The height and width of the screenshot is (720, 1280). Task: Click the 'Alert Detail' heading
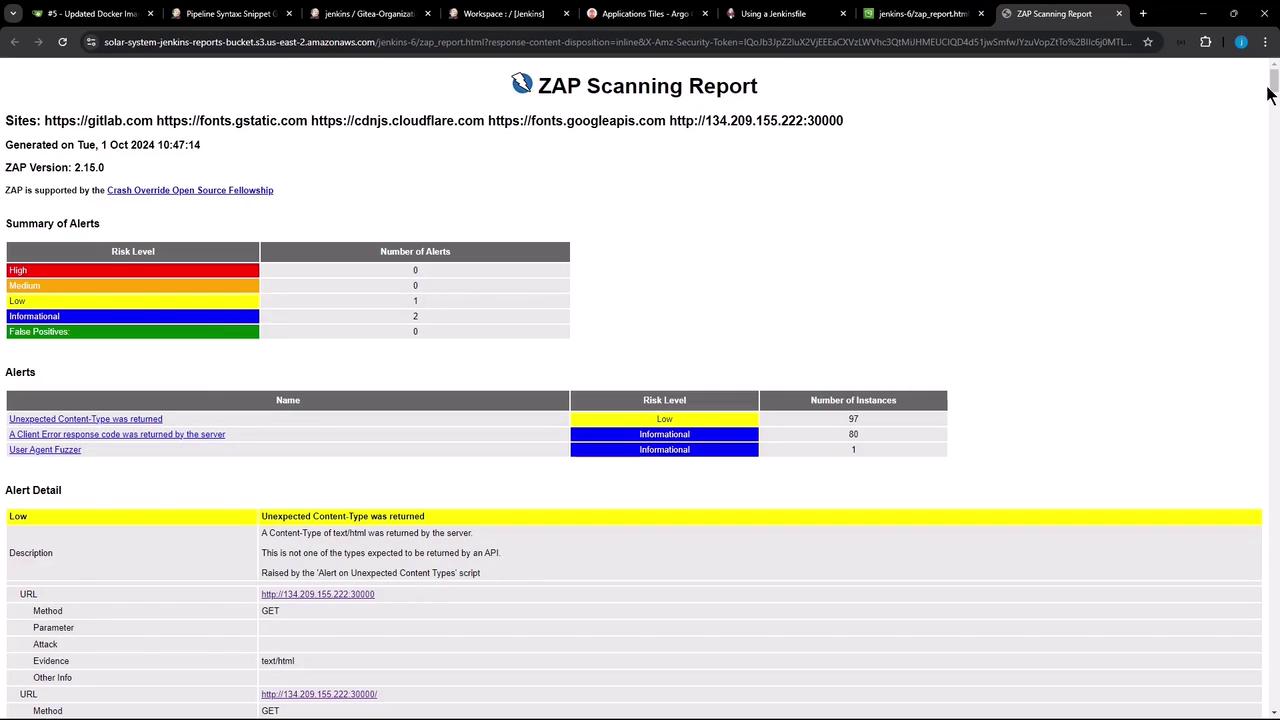click(33, 490)
